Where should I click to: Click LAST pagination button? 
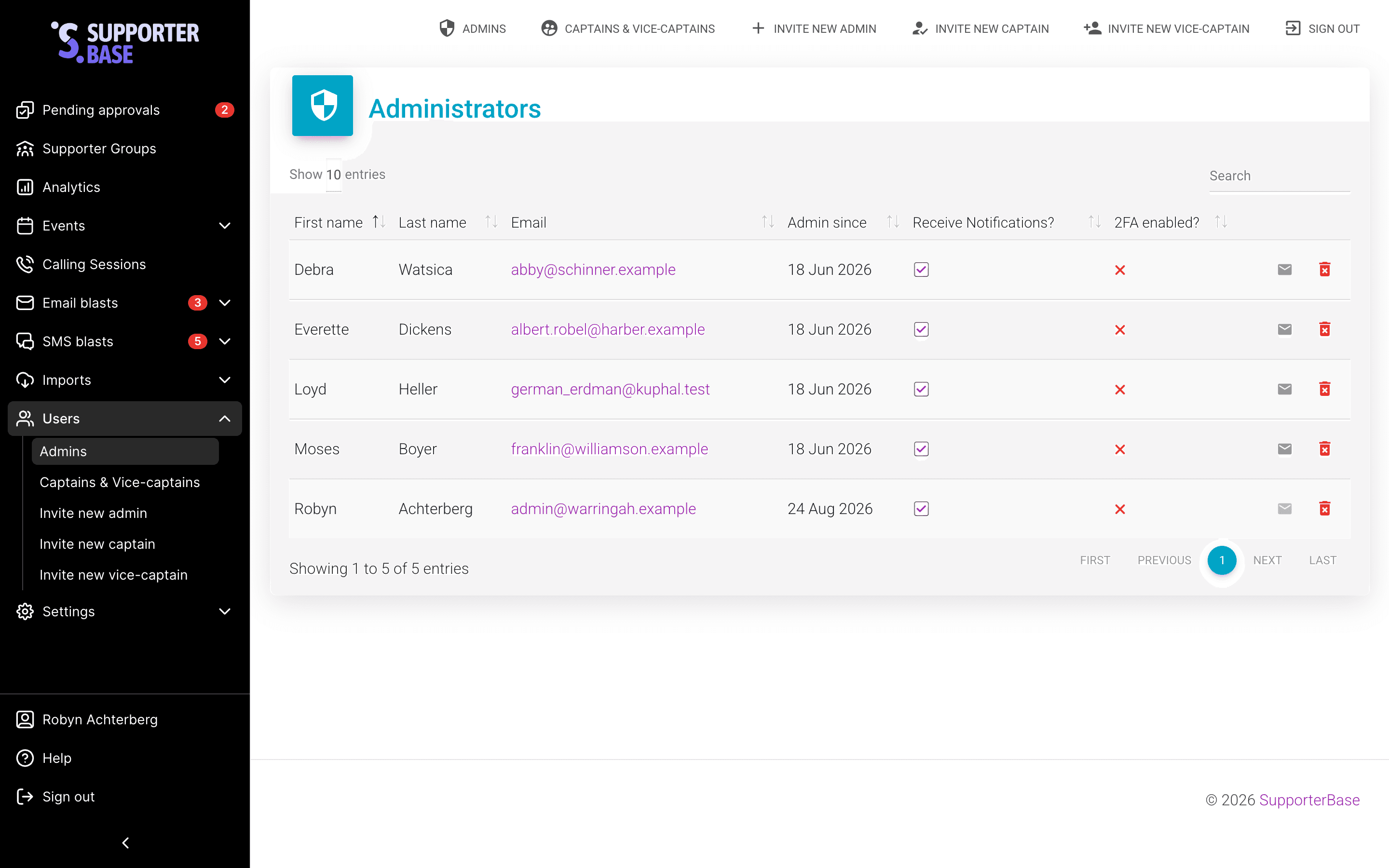coord(1322,560)
